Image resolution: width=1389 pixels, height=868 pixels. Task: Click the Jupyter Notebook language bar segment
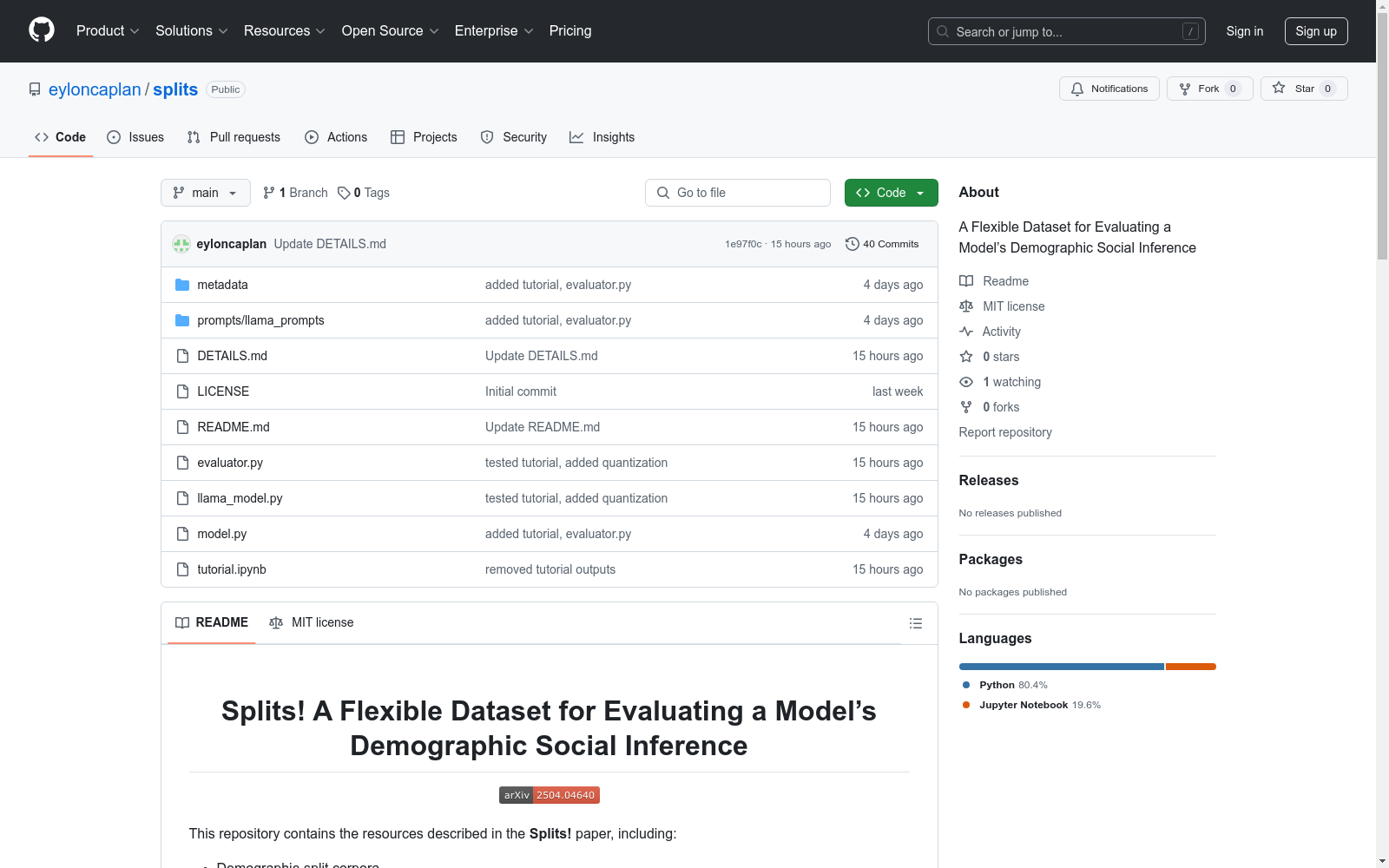click(1191, 667)
